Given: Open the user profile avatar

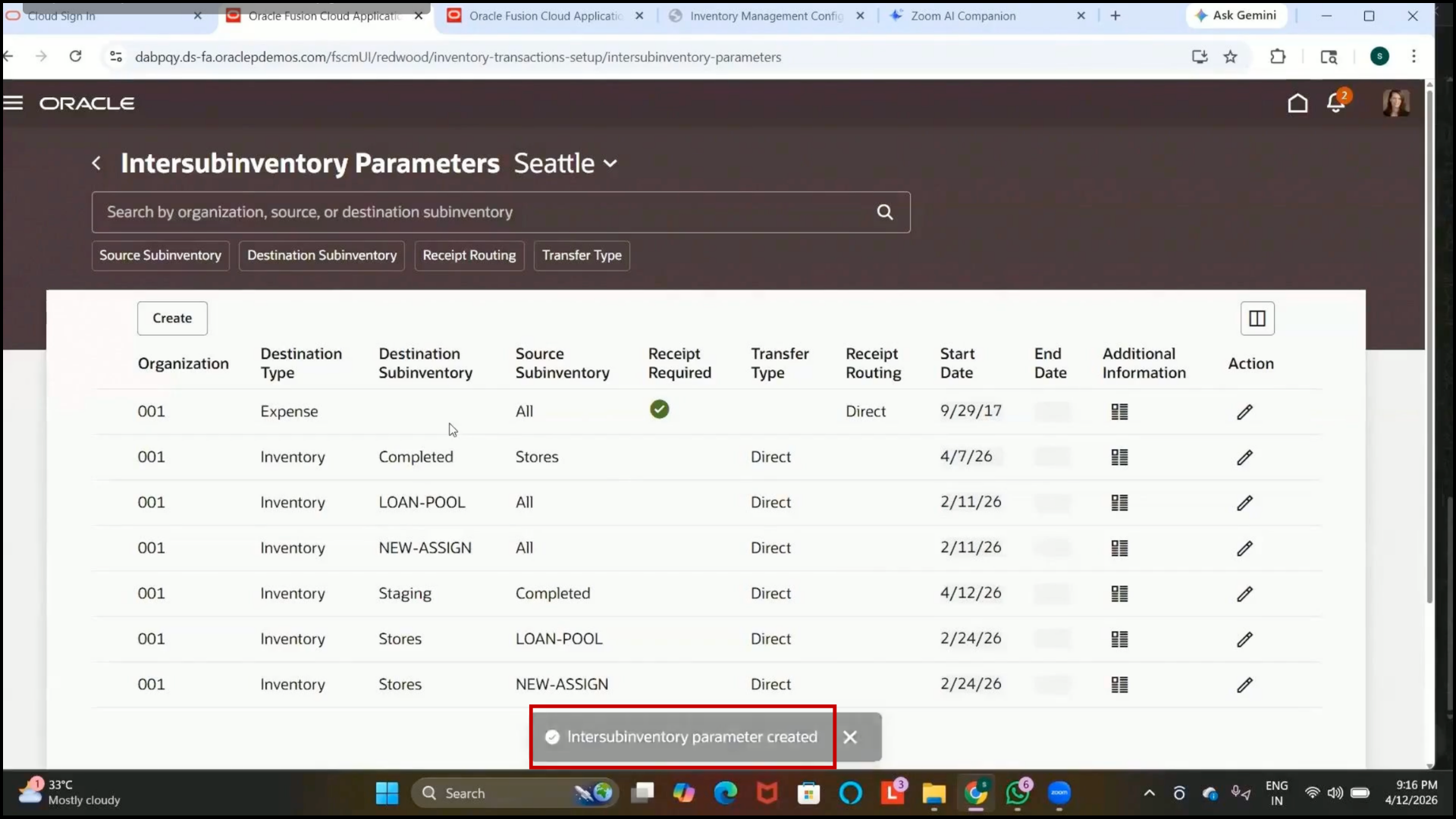Looking at the screenshot, I should (1396, 103).
